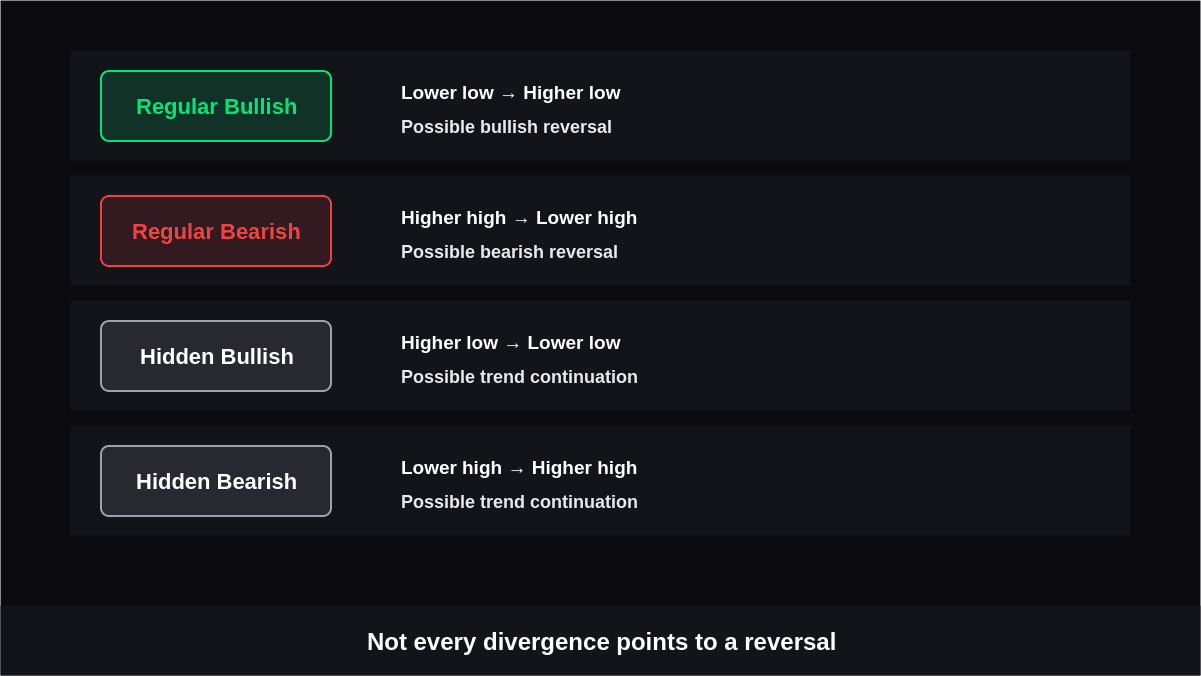Screen dimensions: 1201x676
Task: Click 'Possible bullish reversal' text
Action: (506, 128)
